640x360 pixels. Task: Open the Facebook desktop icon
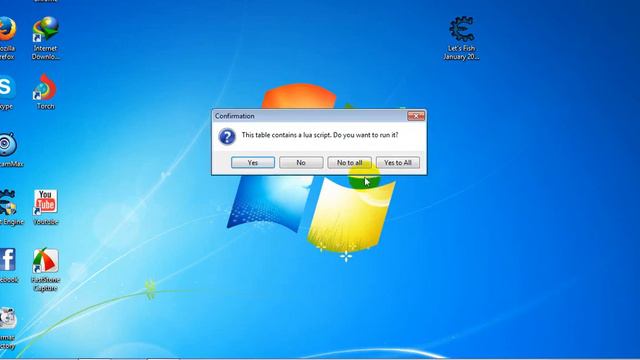pyautogui.click(x=8, y=265)
